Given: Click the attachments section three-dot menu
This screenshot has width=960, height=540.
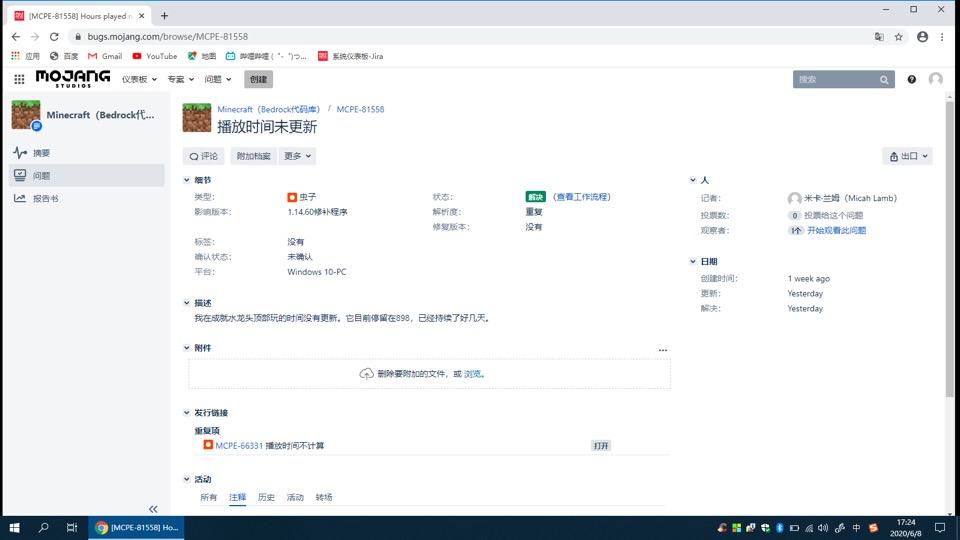Looking at the screenshot, I should click(662, 350).
